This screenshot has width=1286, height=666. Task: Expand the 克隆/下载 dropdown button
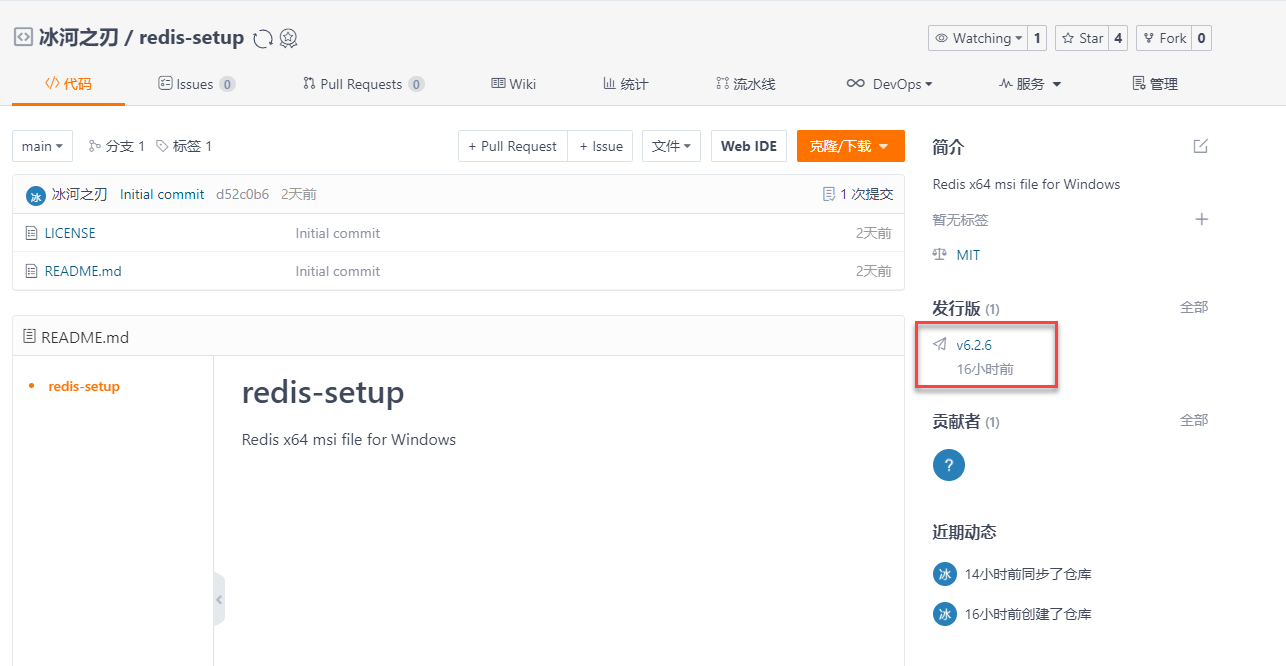coord(850,146)
